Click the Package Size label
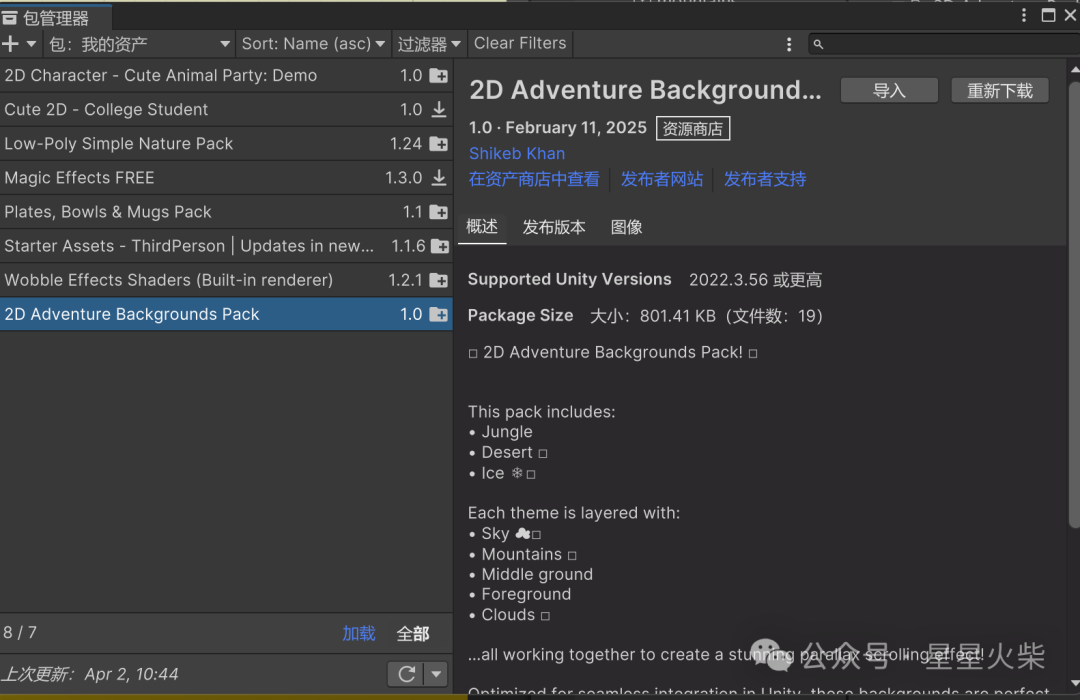Image resolution: width=1080 pixels, height=700 pixels. click(520, 316)
